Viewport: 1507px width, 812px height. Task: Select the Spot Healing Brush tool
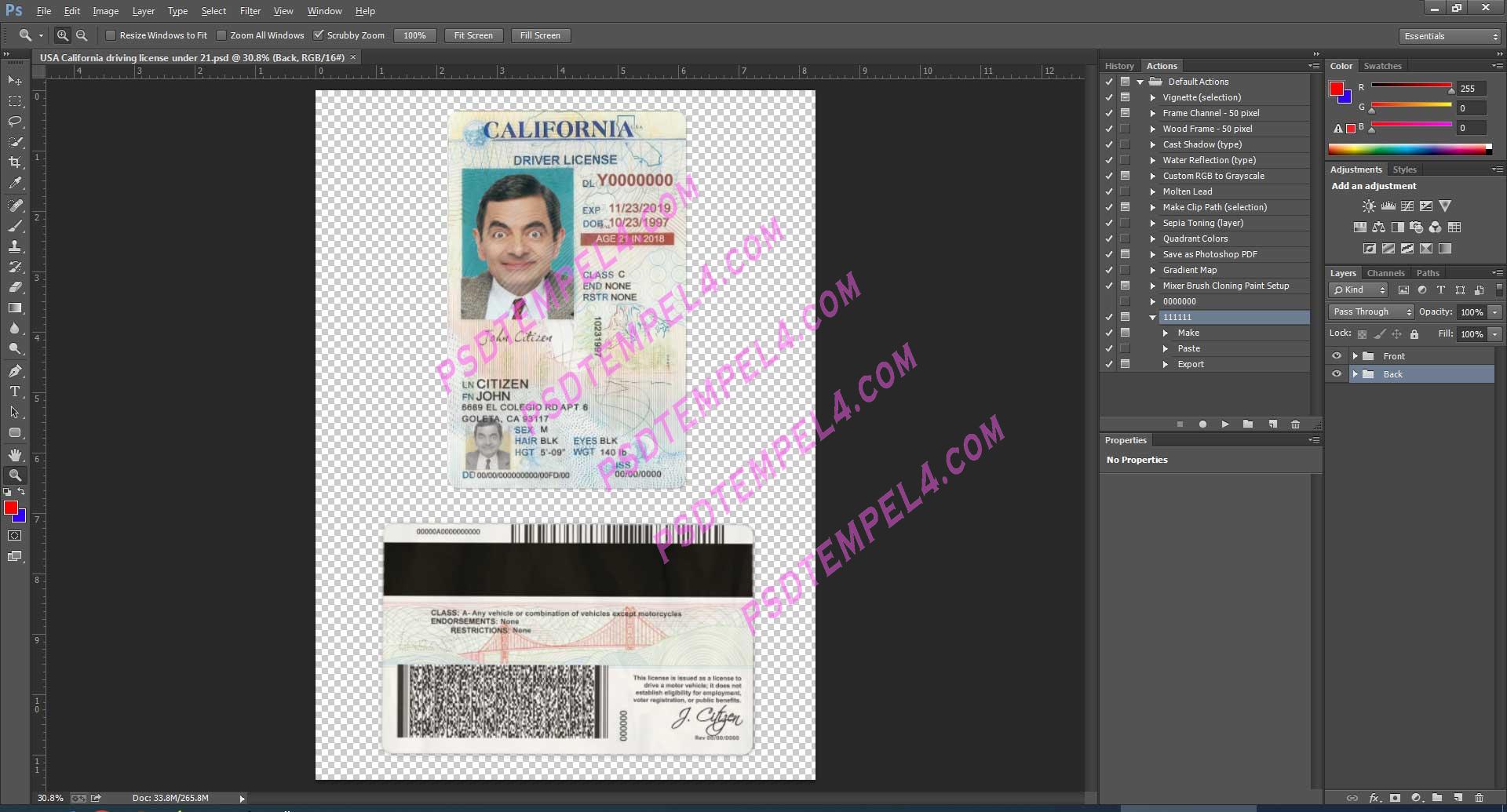16,206
